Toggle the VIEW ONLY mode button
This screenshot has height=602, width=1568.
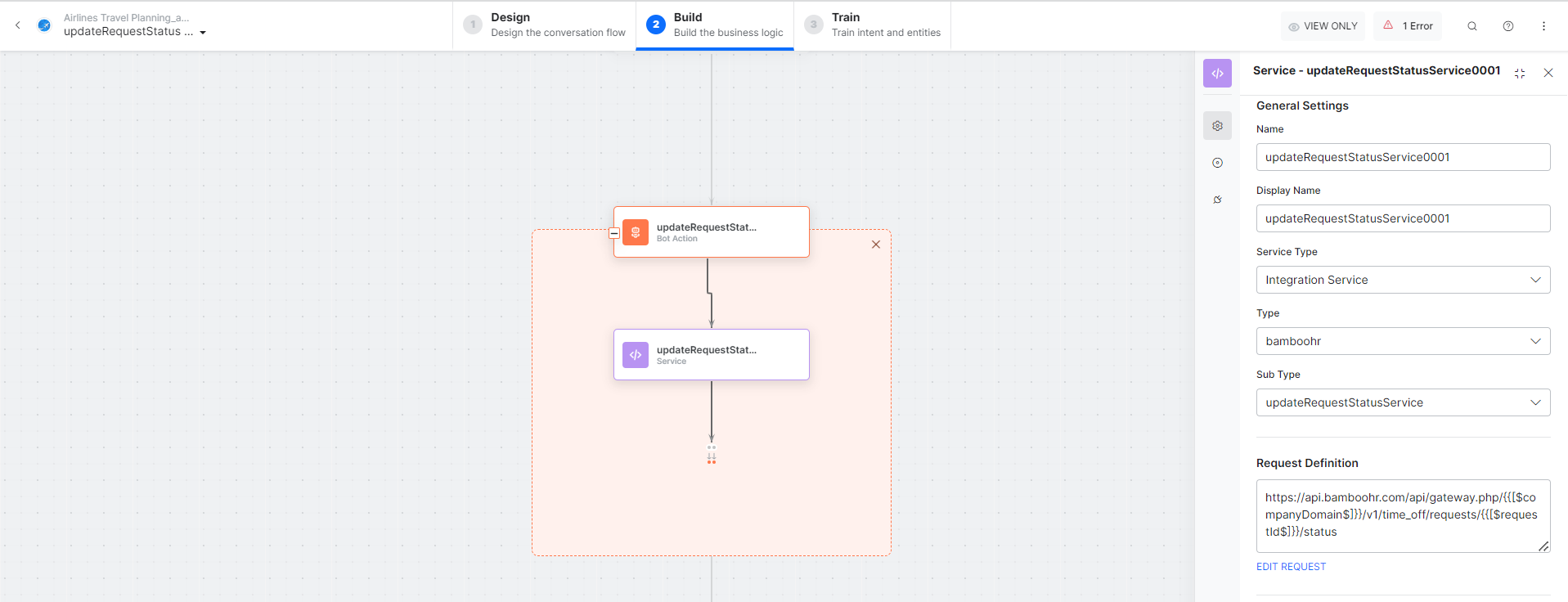pos(1323,26)
